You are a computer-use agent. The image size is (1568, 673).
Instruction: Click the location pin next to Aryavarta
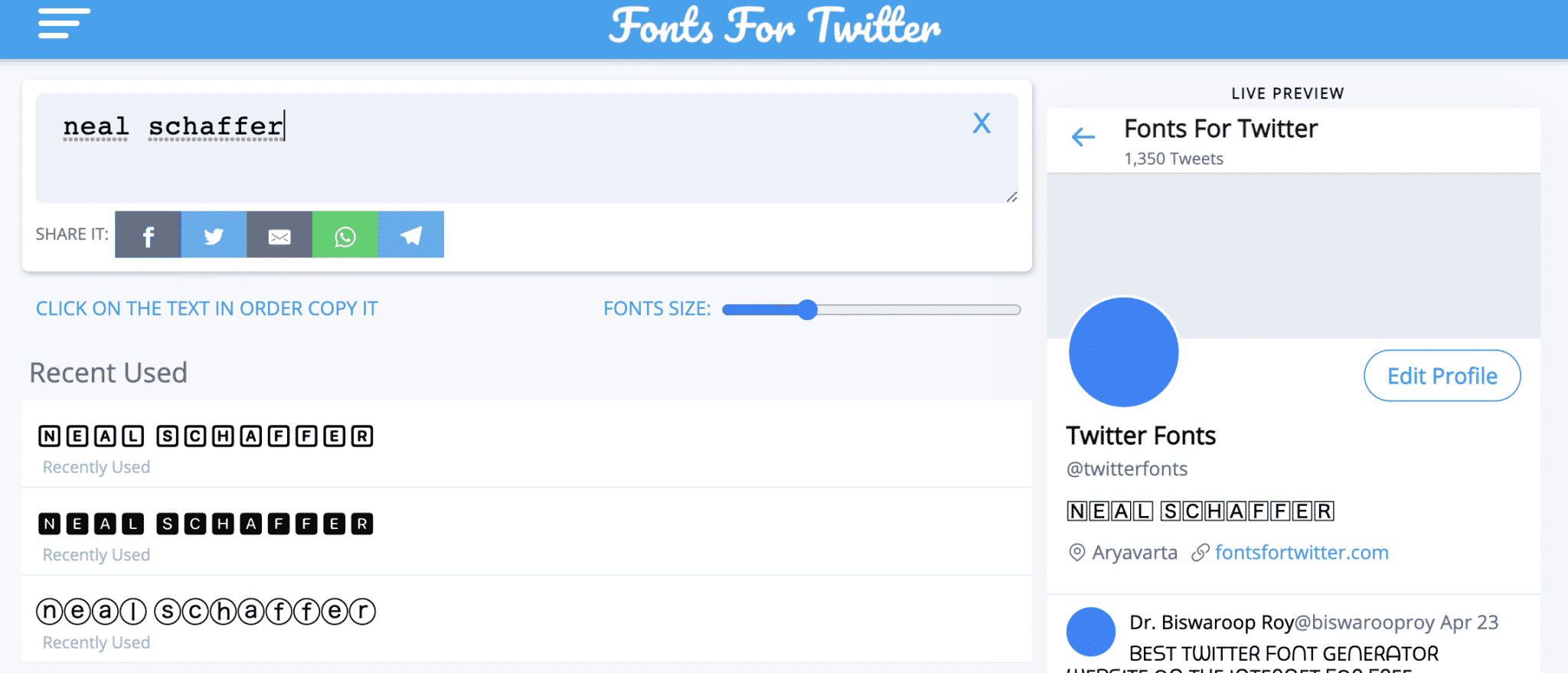click(1076, 552)
